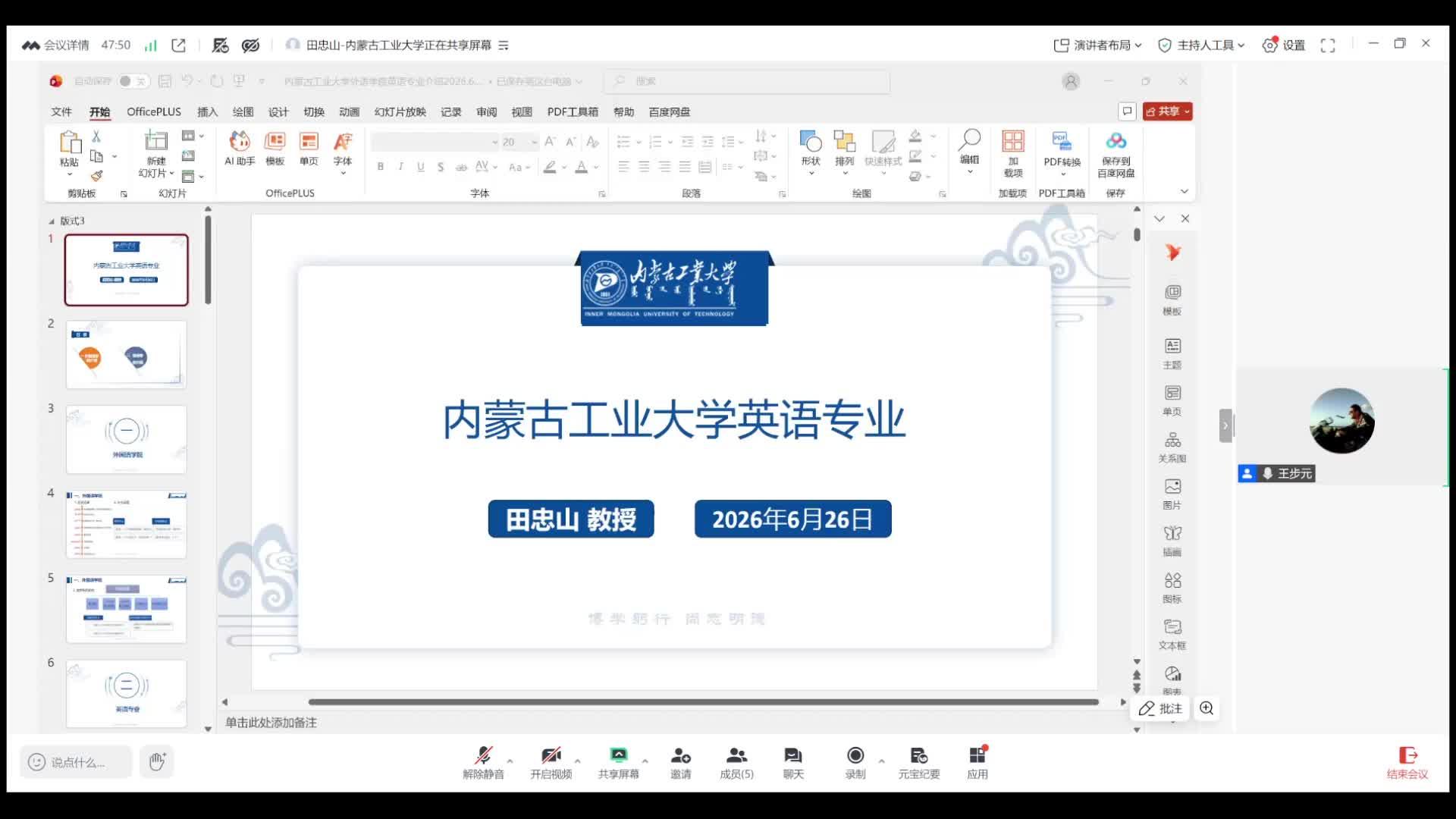Screen dimensions: 1456x819
Task: Toggle bold formatting
Action: (381, 167)
